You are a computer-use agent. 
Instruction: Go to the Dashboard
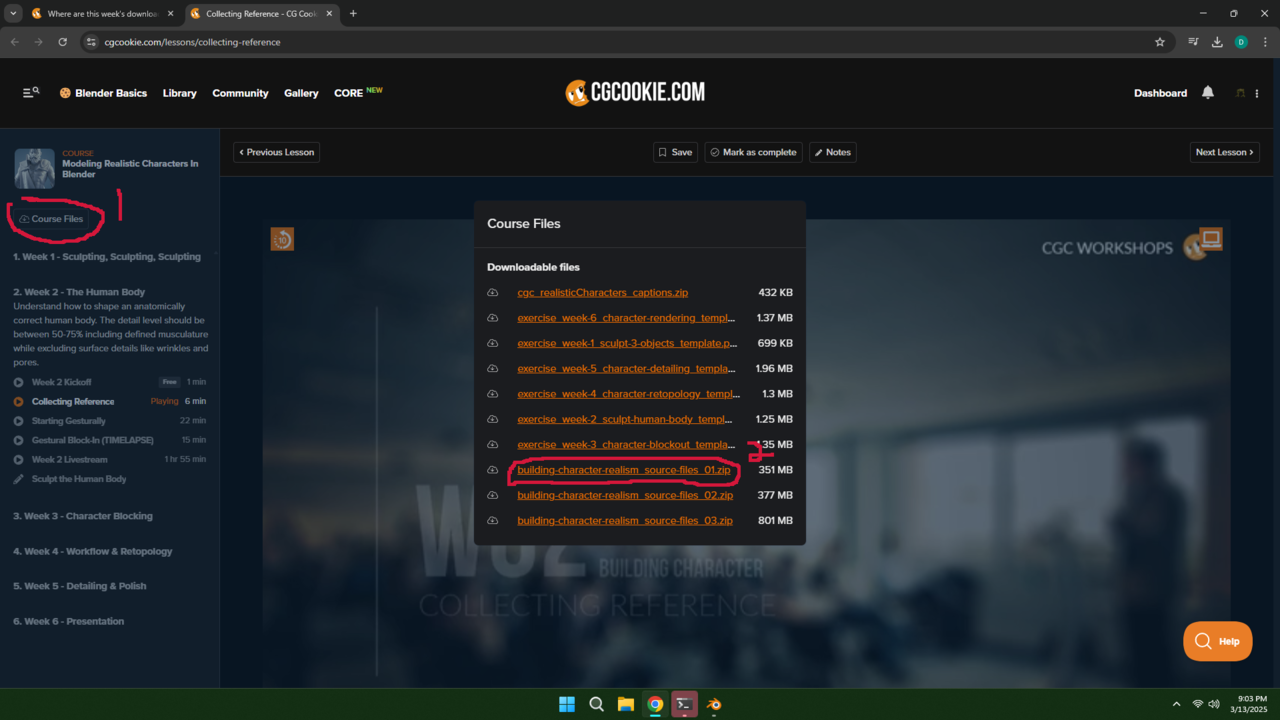(x=1160, y=93)
